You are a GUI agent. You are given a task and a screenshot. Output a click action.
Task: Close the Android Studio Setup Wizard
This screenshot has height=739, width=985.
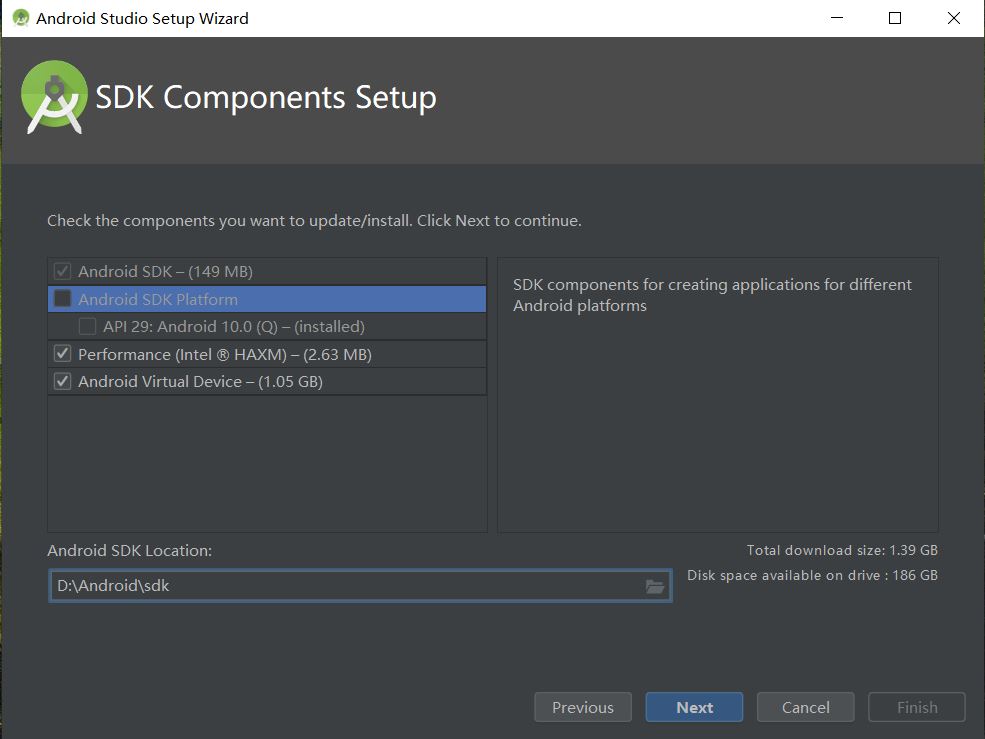[954, 18]
